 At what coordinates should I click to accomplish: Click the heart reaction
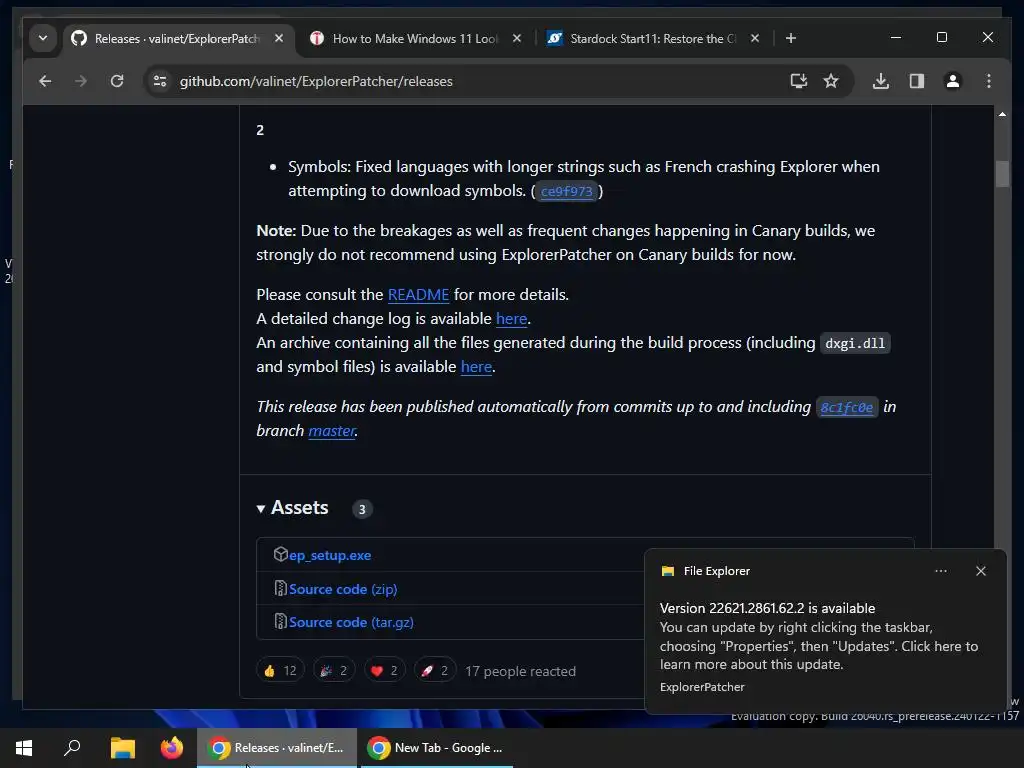tap(384, 671)
